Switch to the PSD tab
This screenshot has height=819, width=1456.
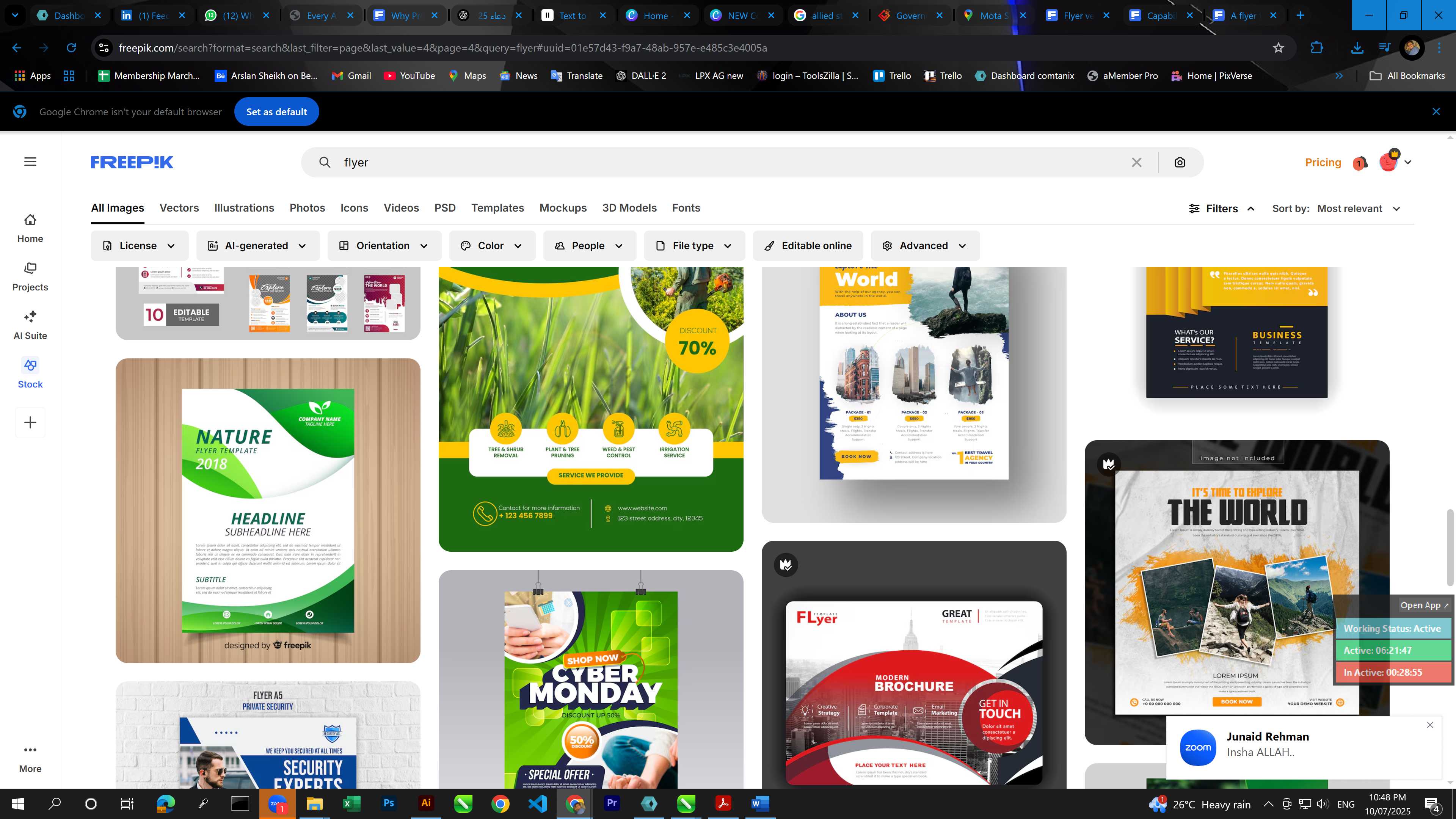pyautogui.click(x=445, y=208)
